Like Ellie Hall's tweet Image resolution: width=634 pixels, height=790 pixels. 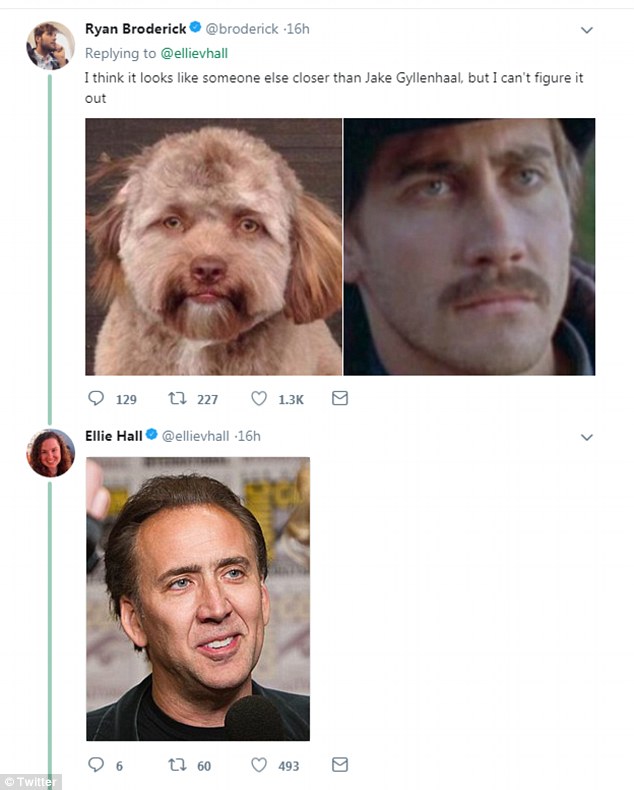pos(259,765)
